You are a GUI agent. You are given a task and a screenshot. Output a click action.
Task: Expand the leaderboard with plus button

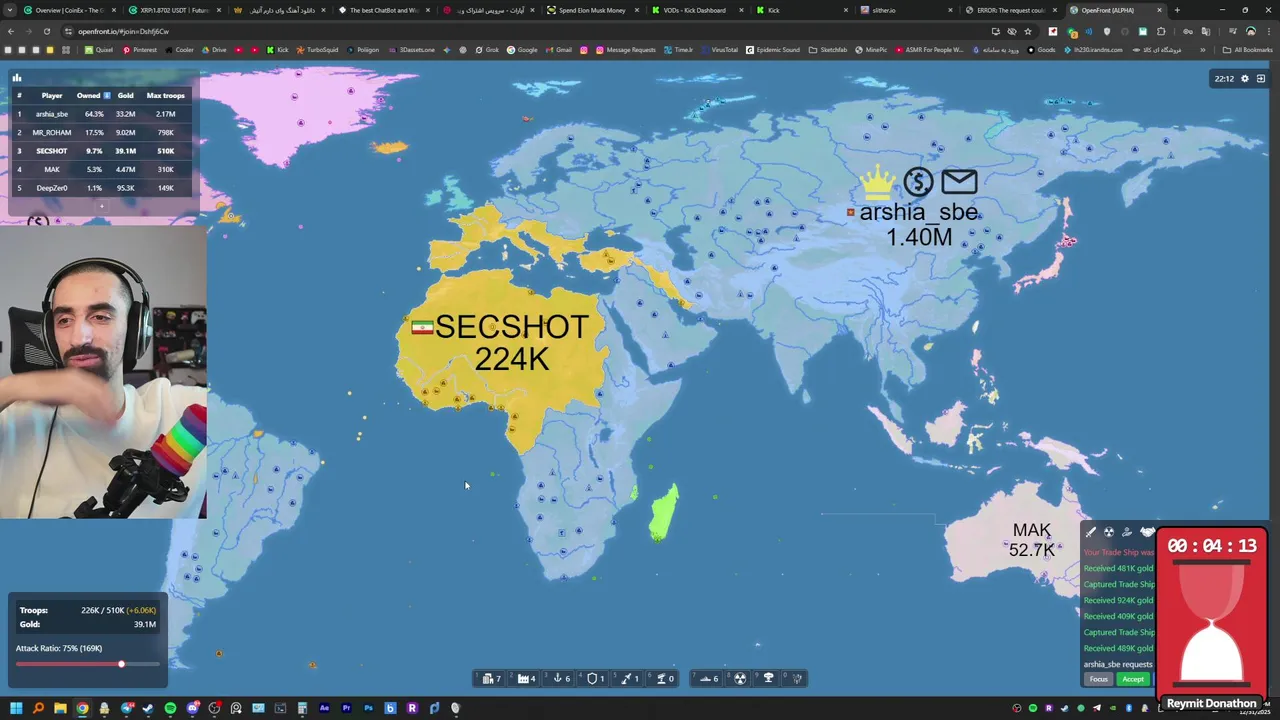pos(101,205)
